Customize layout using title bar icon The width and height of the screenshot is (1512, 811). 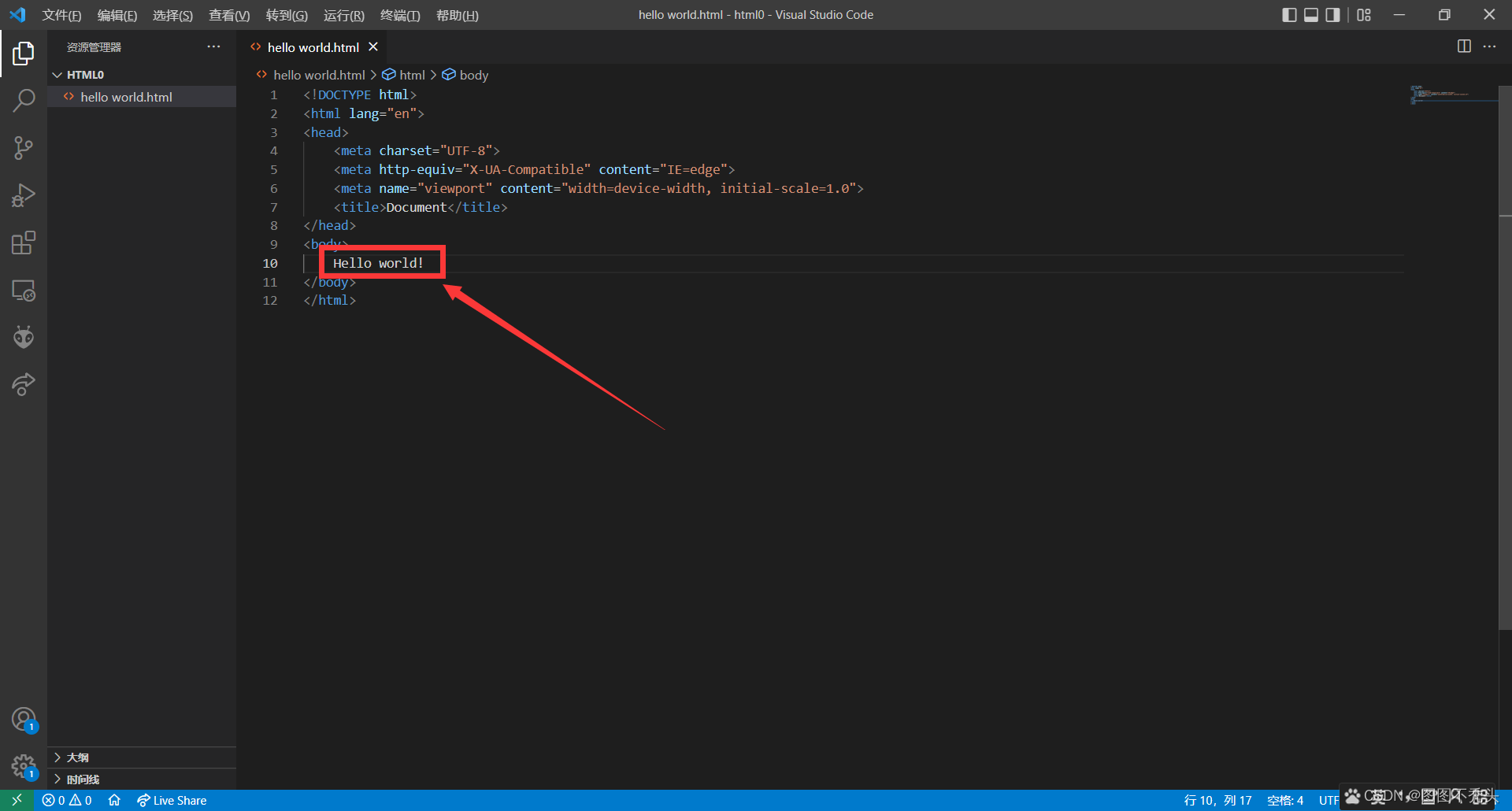click(1364, 15)
